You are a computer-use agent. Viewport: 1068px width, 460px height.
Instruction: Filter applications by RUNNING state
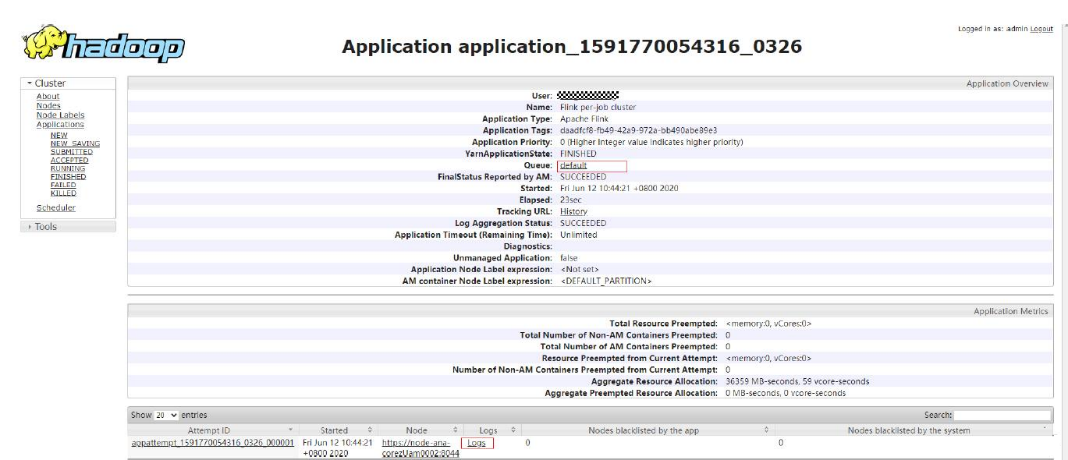coord(69,169)
